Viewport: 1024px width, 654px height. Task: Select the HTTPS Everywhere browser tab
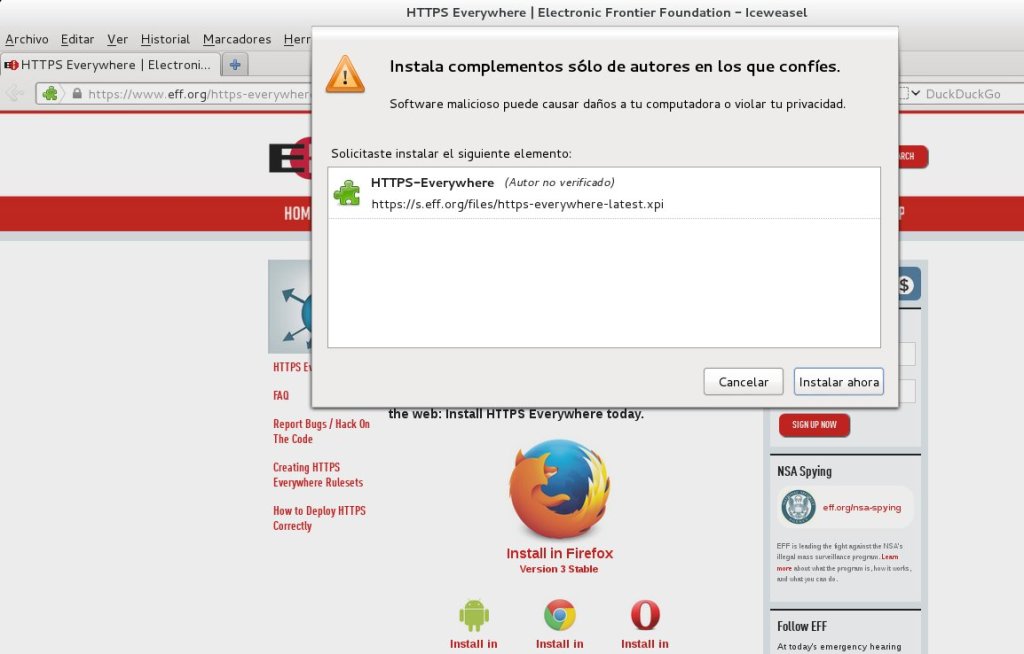[x=108, y=65]
